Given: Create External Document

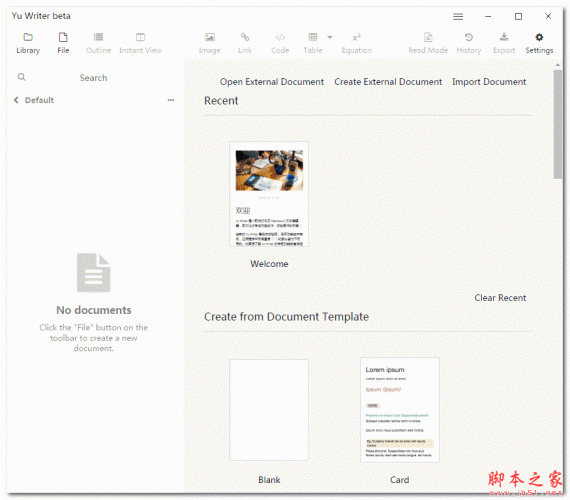Looking at the screenshot, I should [x=388, y=82].
